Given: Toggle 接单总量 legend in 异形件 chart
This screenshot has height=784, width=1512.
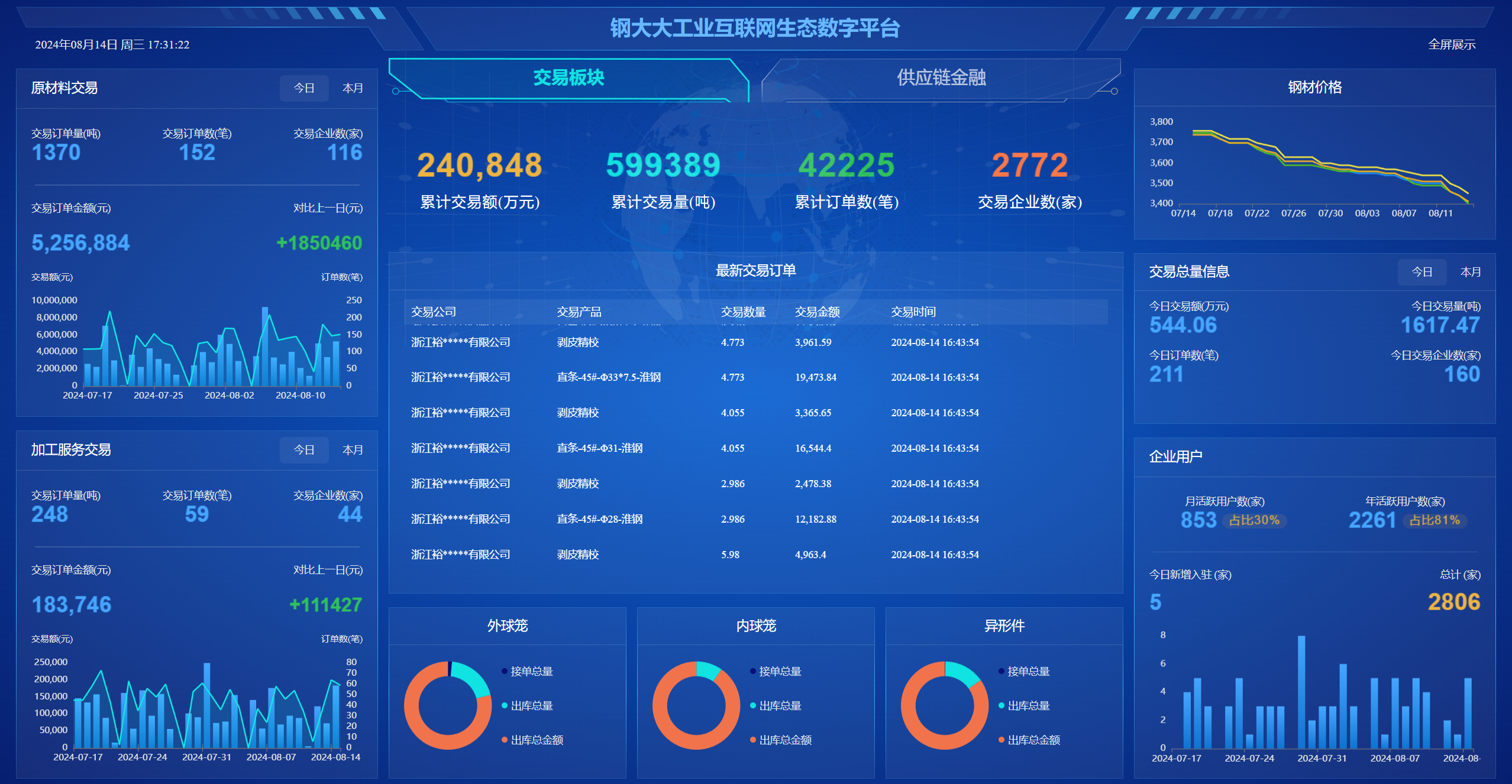Looking at the screenshot, I should pos(1025,671).
